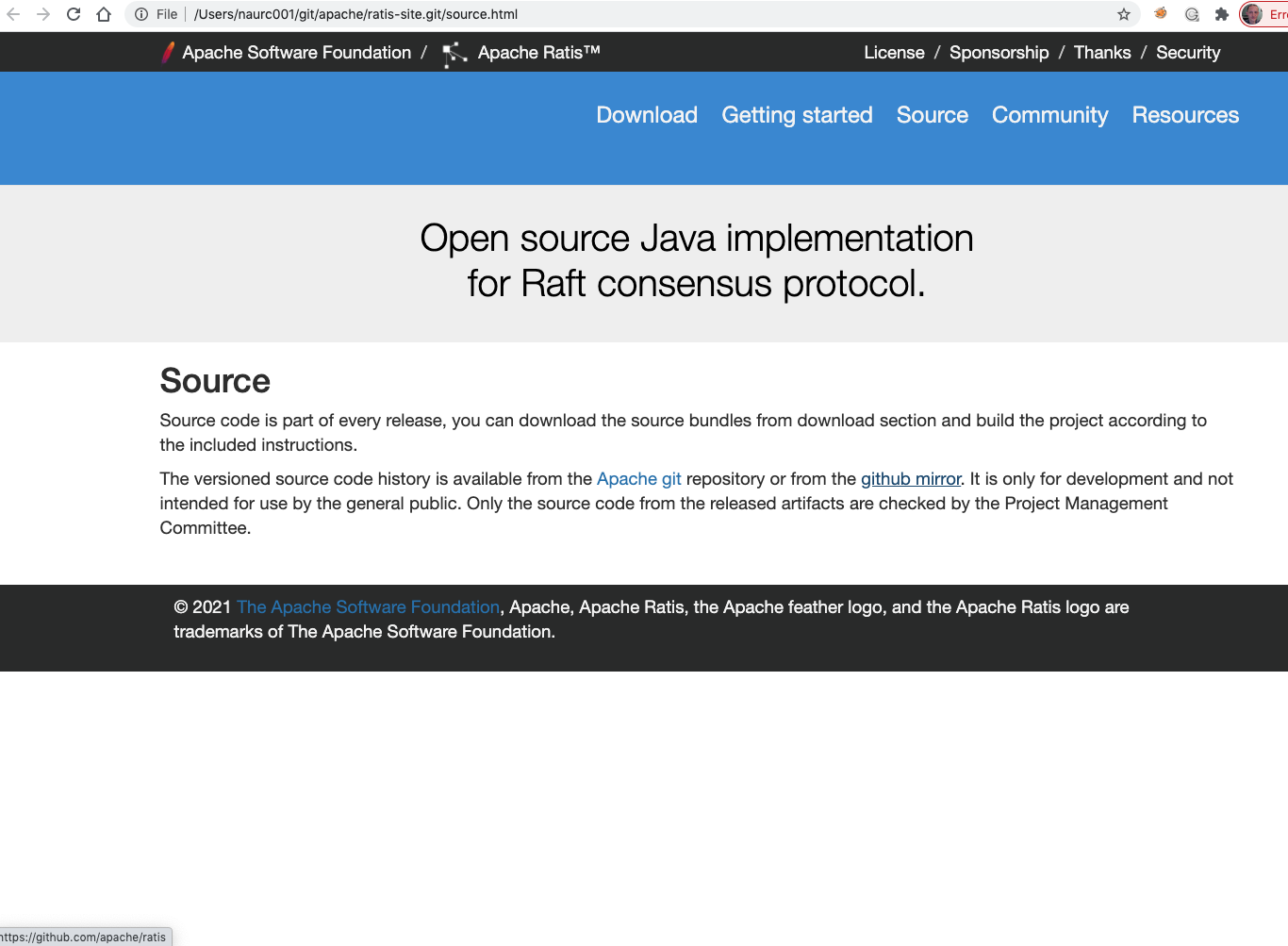The image size is (1288, 946).
Task: Click the gray circular extension icon
Action: (x=1192, y=14)
